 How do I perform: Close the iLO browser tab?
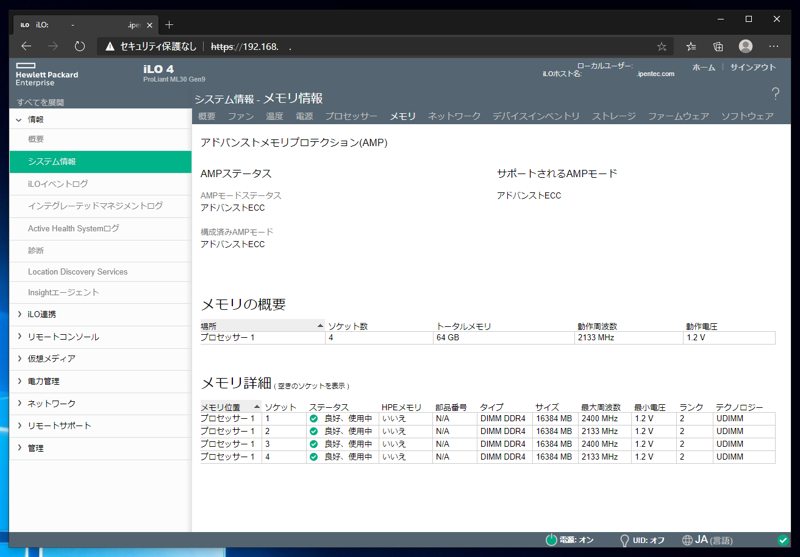pos(149,25)
